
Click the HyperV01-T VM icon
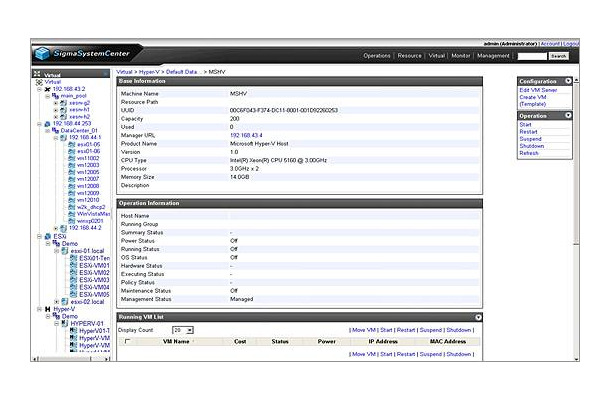click(x=74, y=331)
